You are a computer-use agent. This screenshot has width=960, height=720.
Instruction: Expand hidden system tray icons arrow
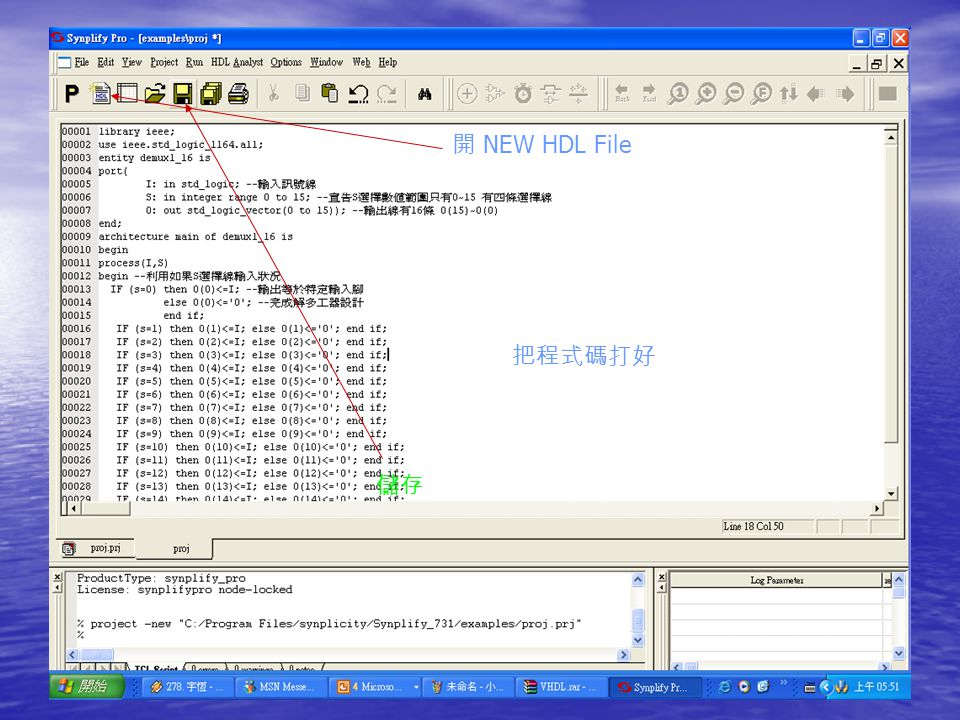(x=825, y=687)
